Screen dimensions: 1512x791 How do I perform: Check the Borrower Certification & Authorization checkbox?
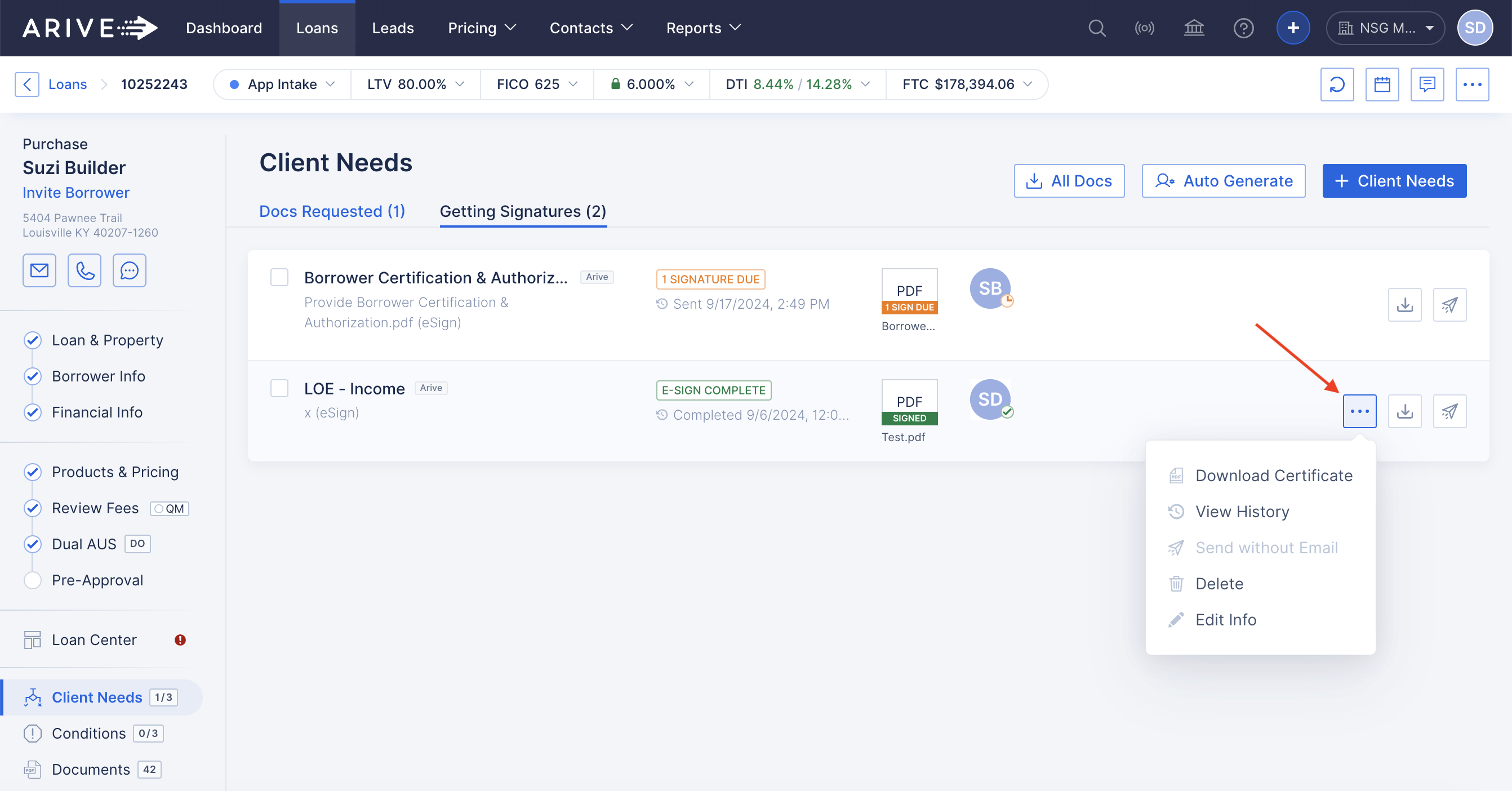click(x=279, y=277)
